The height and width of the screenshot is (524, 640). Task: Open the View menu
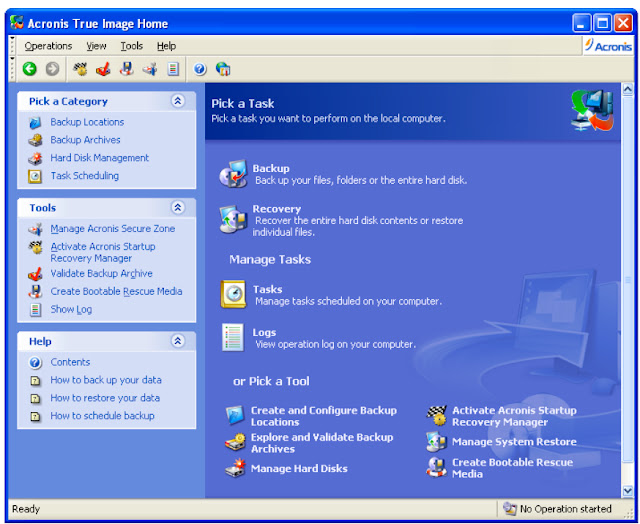tap(96, 46)
